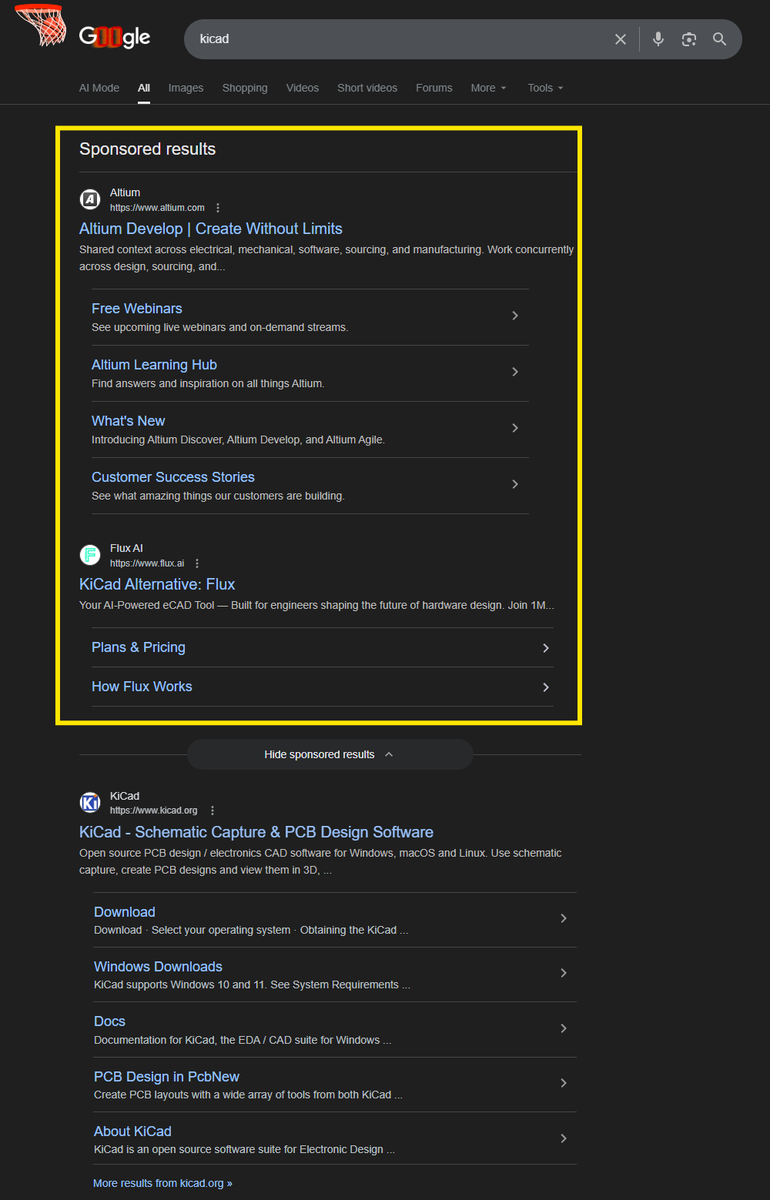Click chevron on About KiCad row
The image size is (770, 1200).
[564, 1138]
